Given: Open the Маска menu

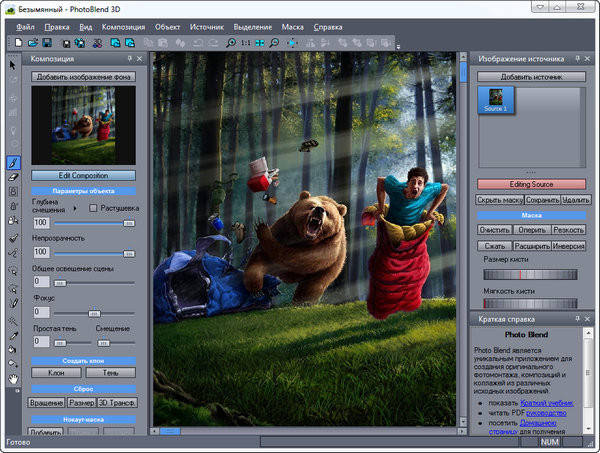Looking at the screenshot, I should pyautogui.click(x=293, y=25).
